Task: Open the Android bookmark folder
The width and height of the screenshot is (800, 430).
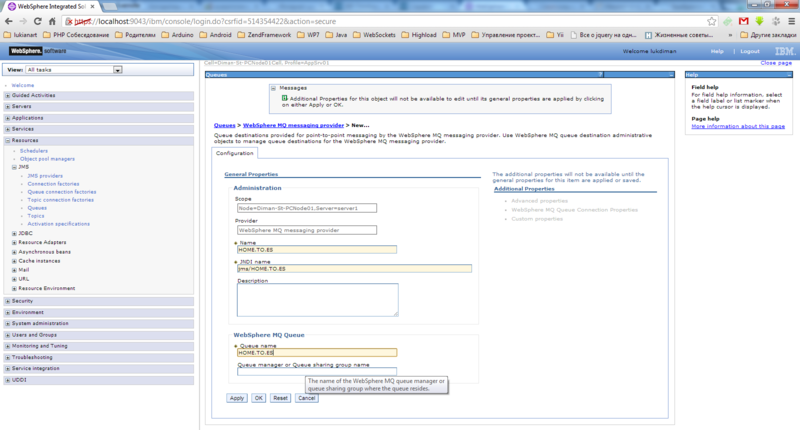Action: tap(215, 35)
